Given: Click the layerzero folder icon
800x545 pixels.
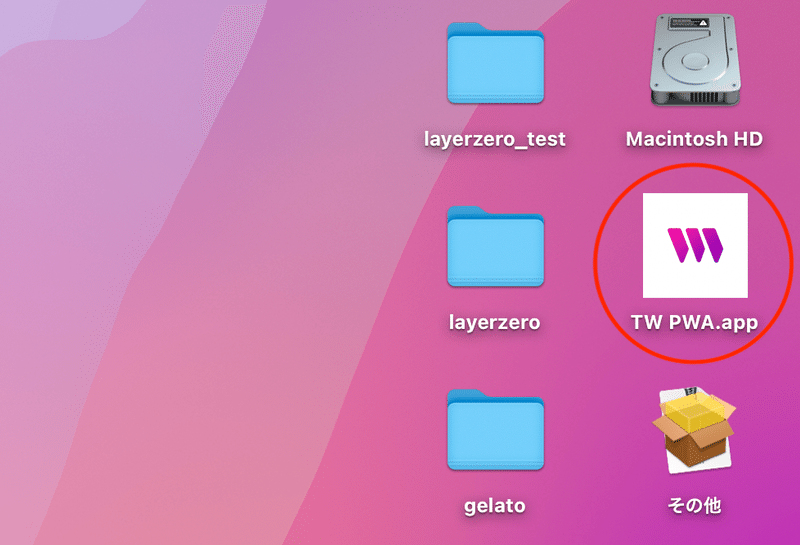Looking at the screenshot, I should tap(495, 246).
